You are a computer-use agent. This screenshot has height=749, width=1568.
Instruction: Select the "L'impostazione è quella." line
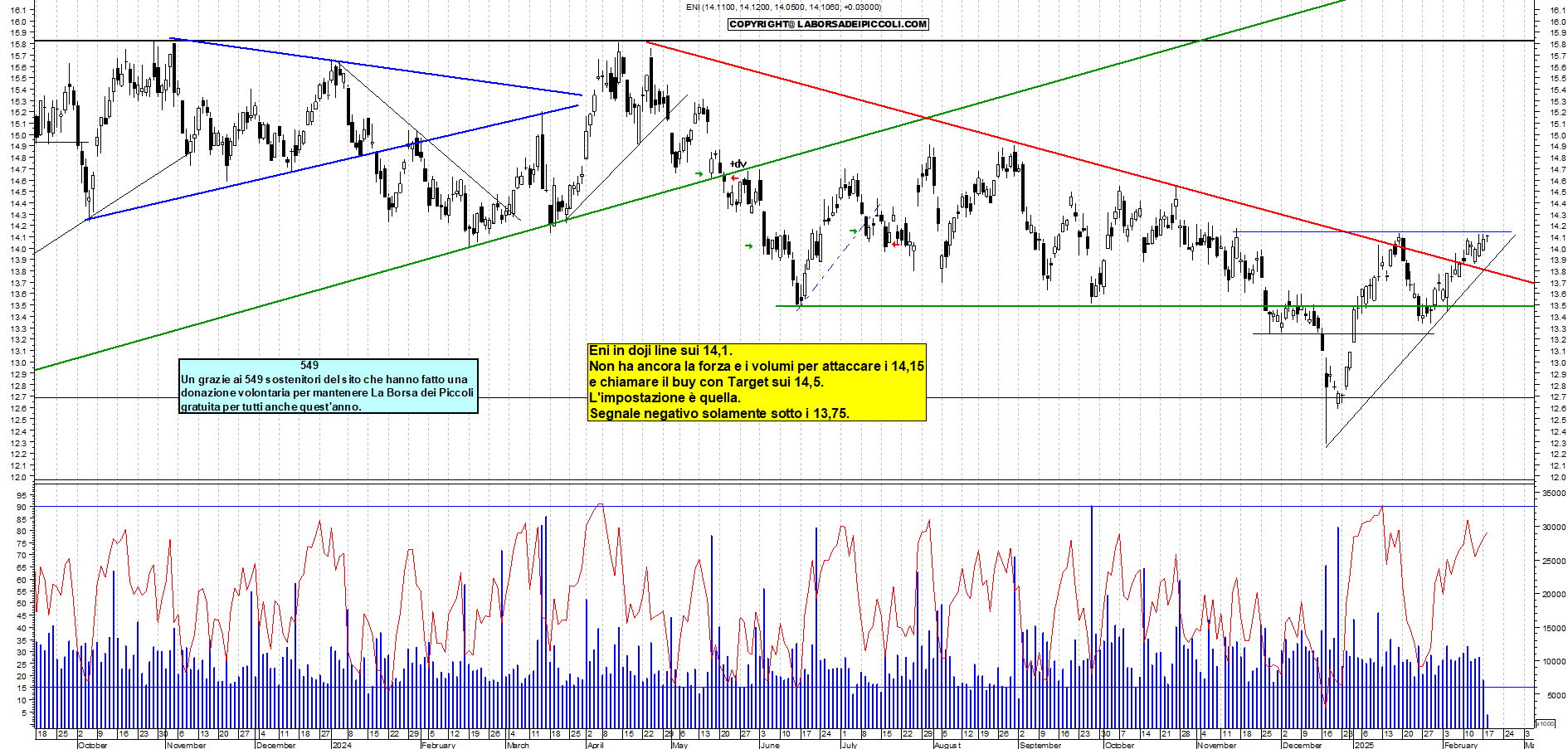click(x=665, y=398)
